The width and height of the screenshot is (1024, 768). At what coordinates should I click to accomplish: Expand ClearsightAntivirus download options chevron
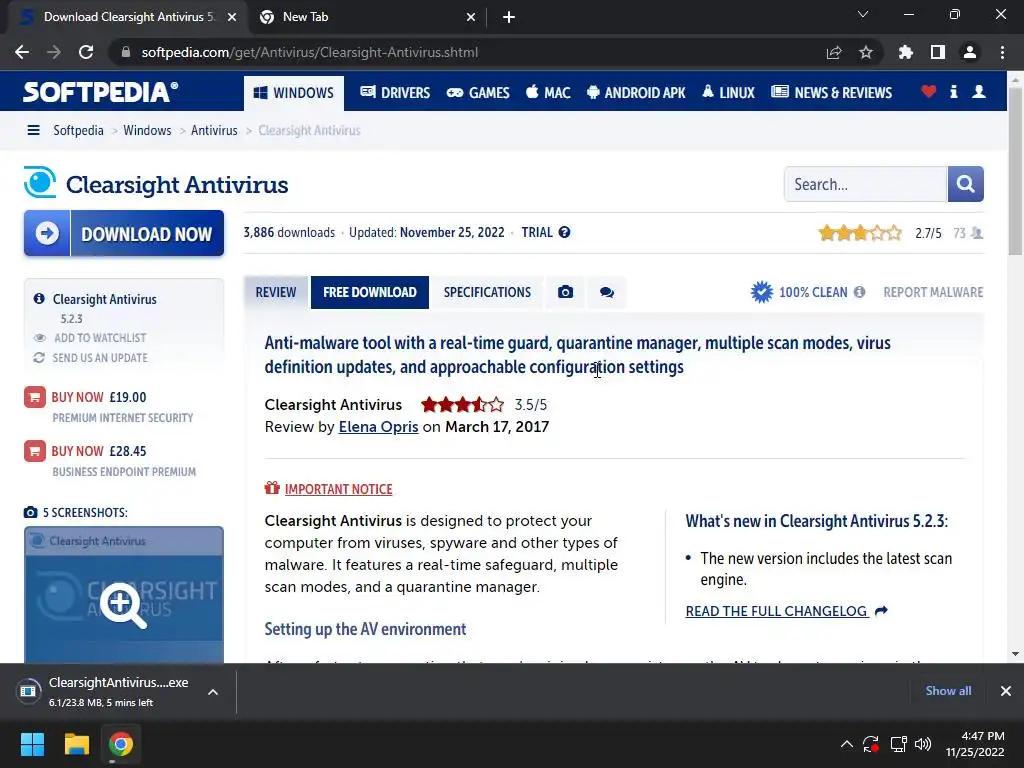pyautogui.click(x=213, y=692)
